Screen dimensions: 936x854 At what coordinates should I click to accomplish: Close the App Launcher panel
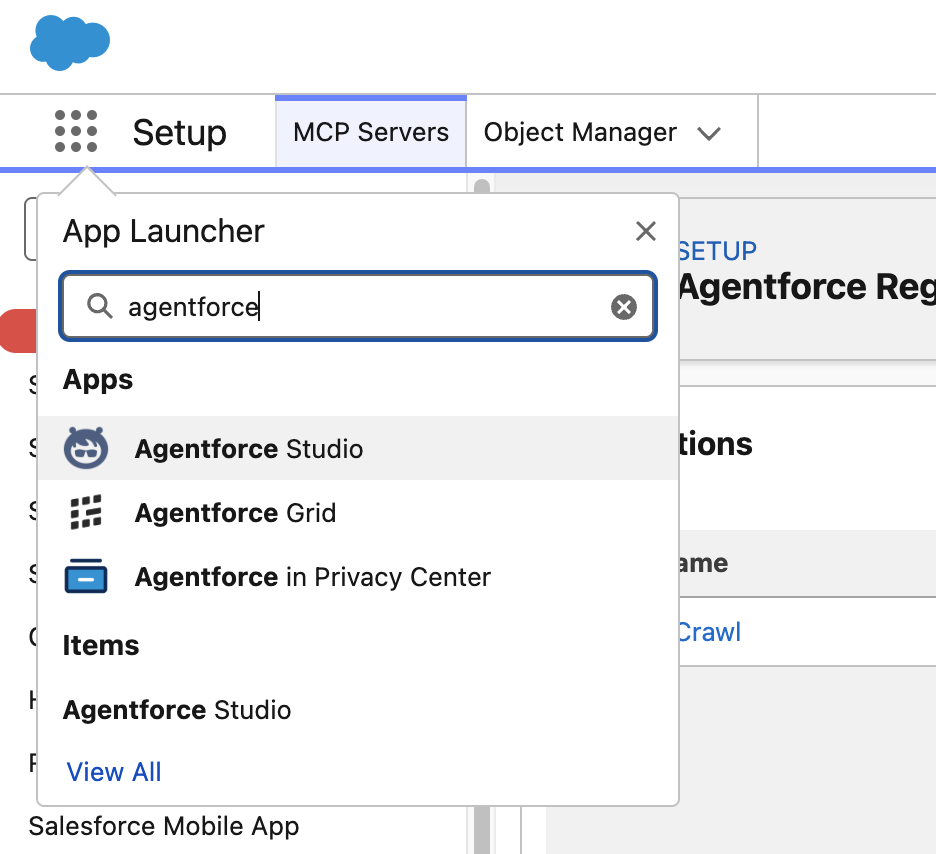pyautogui.click(x=646, y=231)
